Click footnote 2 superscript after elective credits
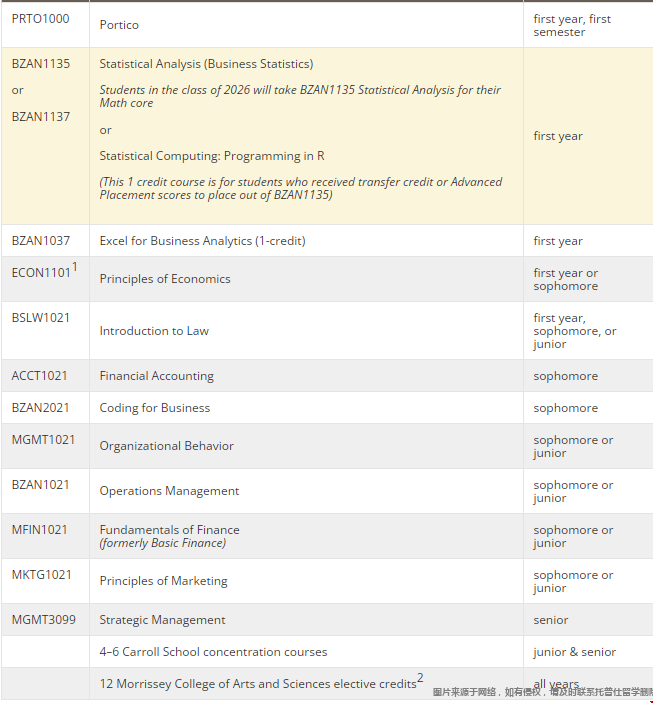The width and height of the screenshot is (653, 703). tap(420, 678)
